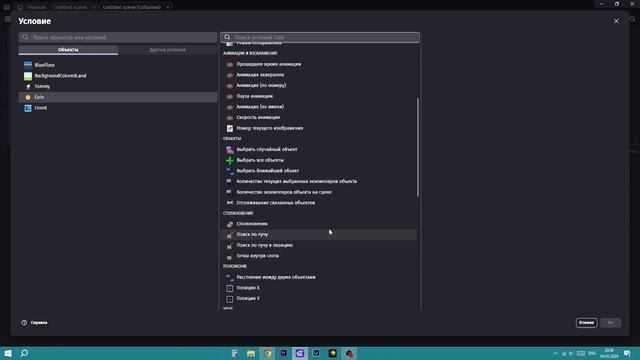640x360 pixels.
Task: Choose the text 'Столкновение' condition
Action: click(252, 224)
